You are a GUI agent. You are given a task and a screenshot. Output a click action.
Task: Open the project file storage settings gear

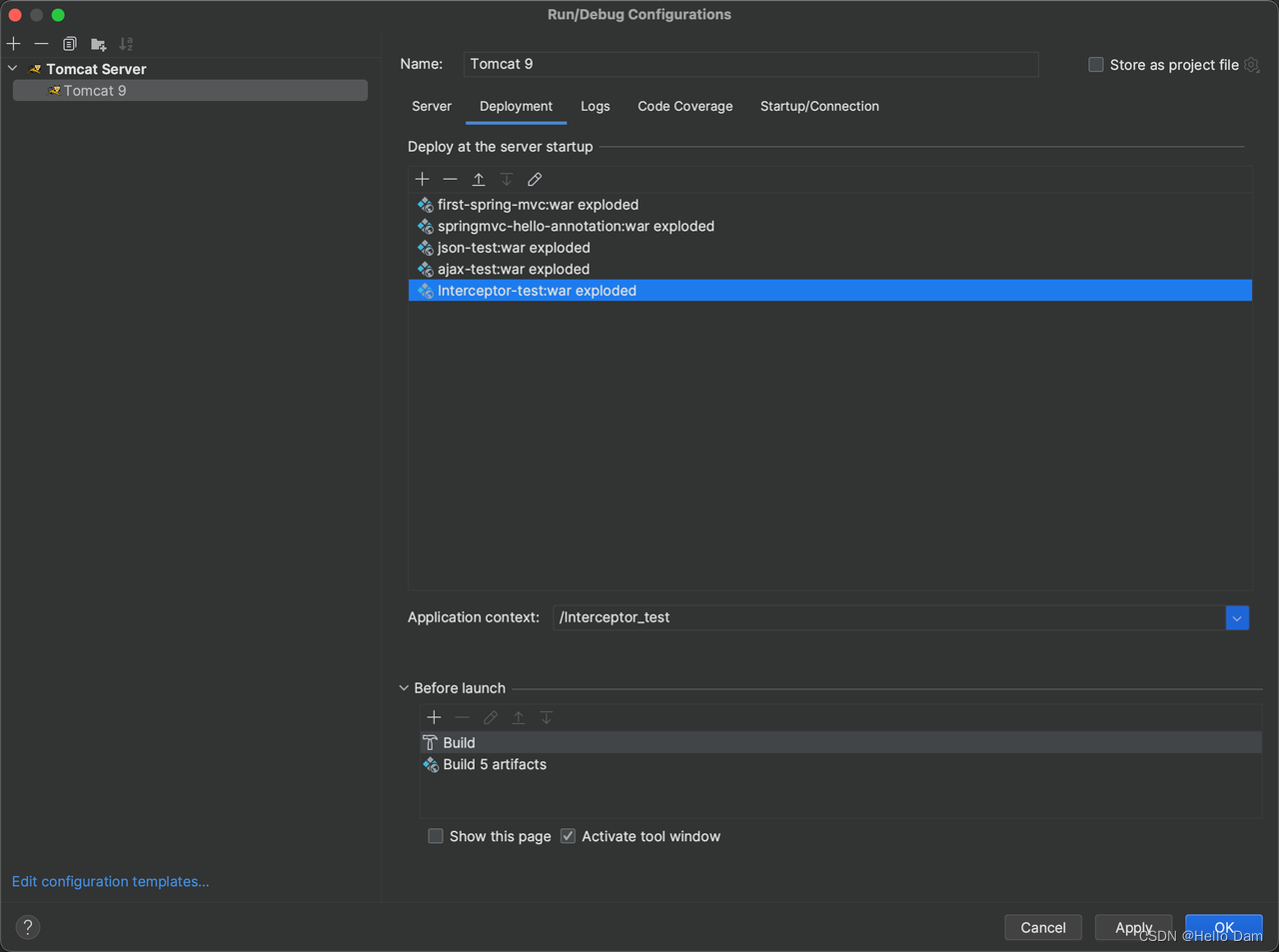tap(1252, 65)
